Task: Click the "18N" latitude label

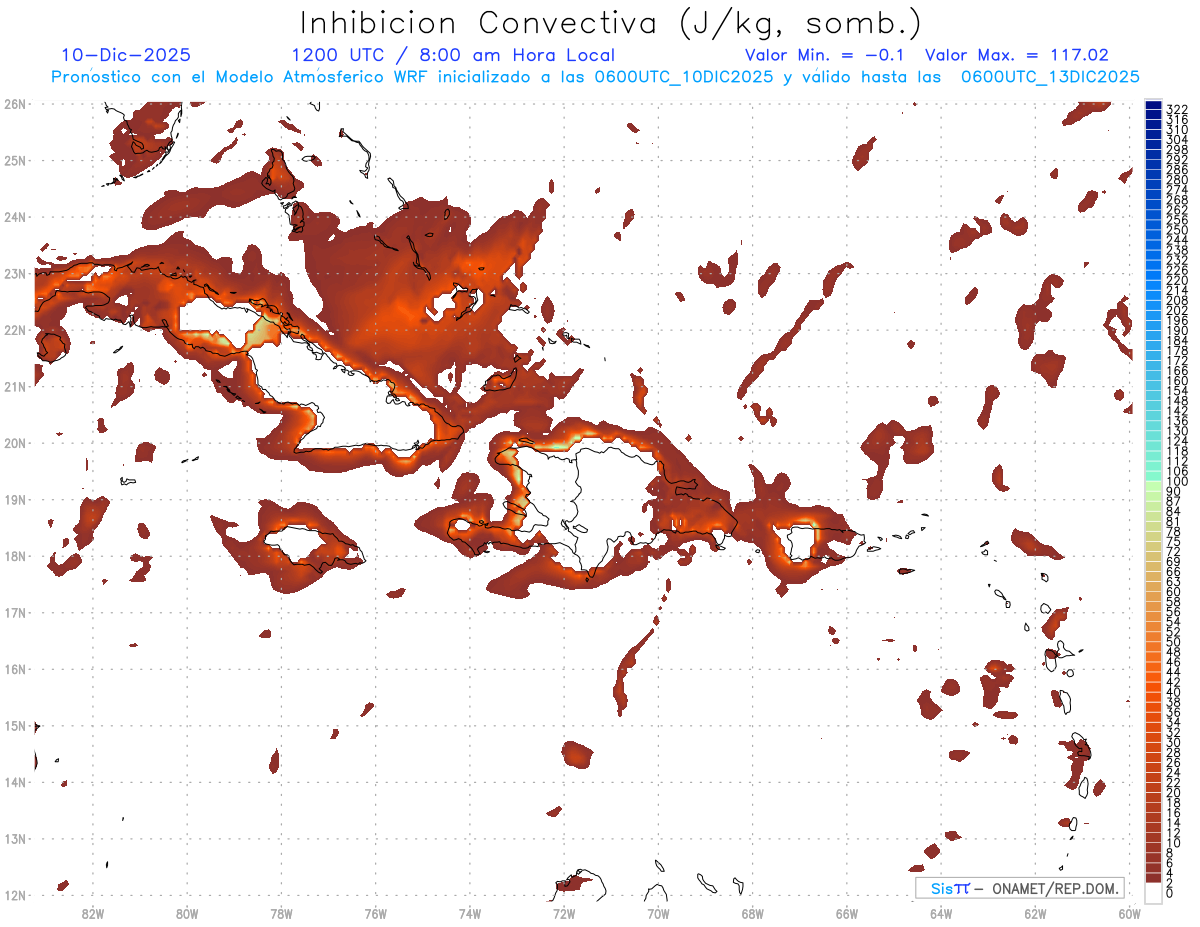Action: point(14,556)
